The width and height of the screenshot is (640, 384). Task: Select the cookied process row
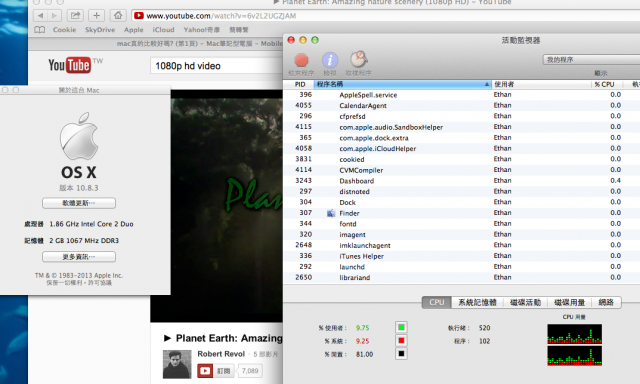coord(461,159)
